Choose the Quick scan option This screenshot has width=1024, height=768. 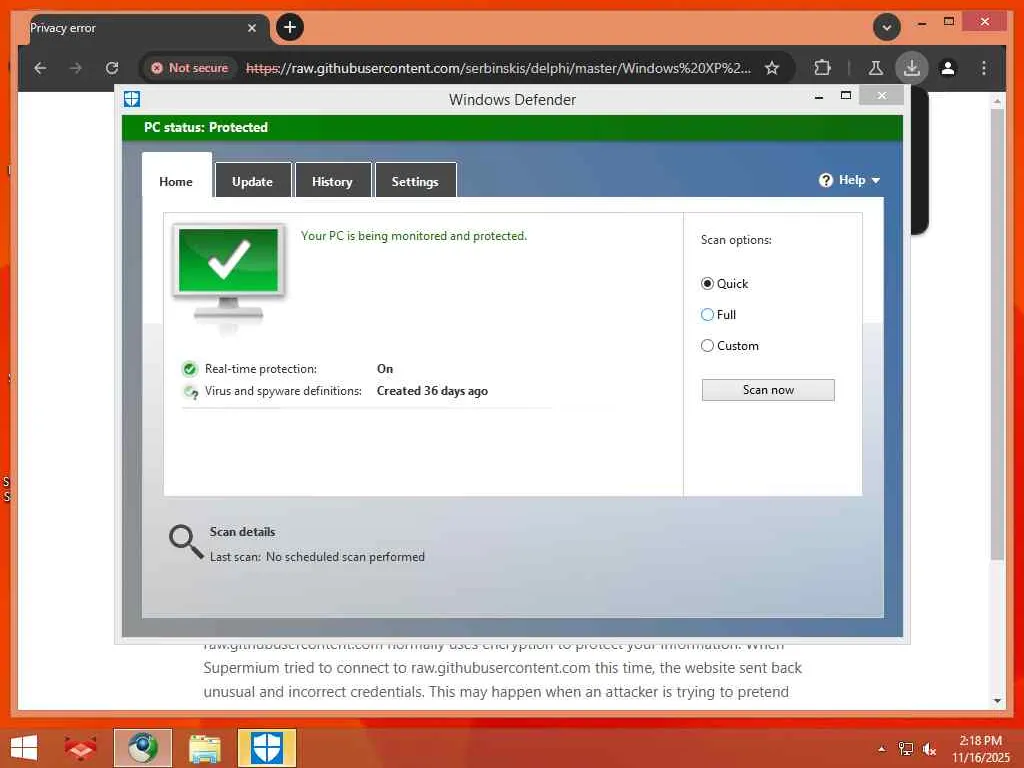[x=707, y=283]
